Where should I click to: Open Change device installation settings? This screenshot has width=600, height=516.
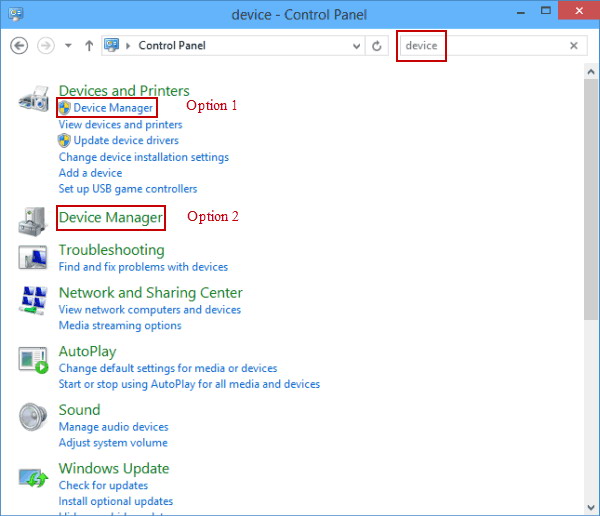143,157
